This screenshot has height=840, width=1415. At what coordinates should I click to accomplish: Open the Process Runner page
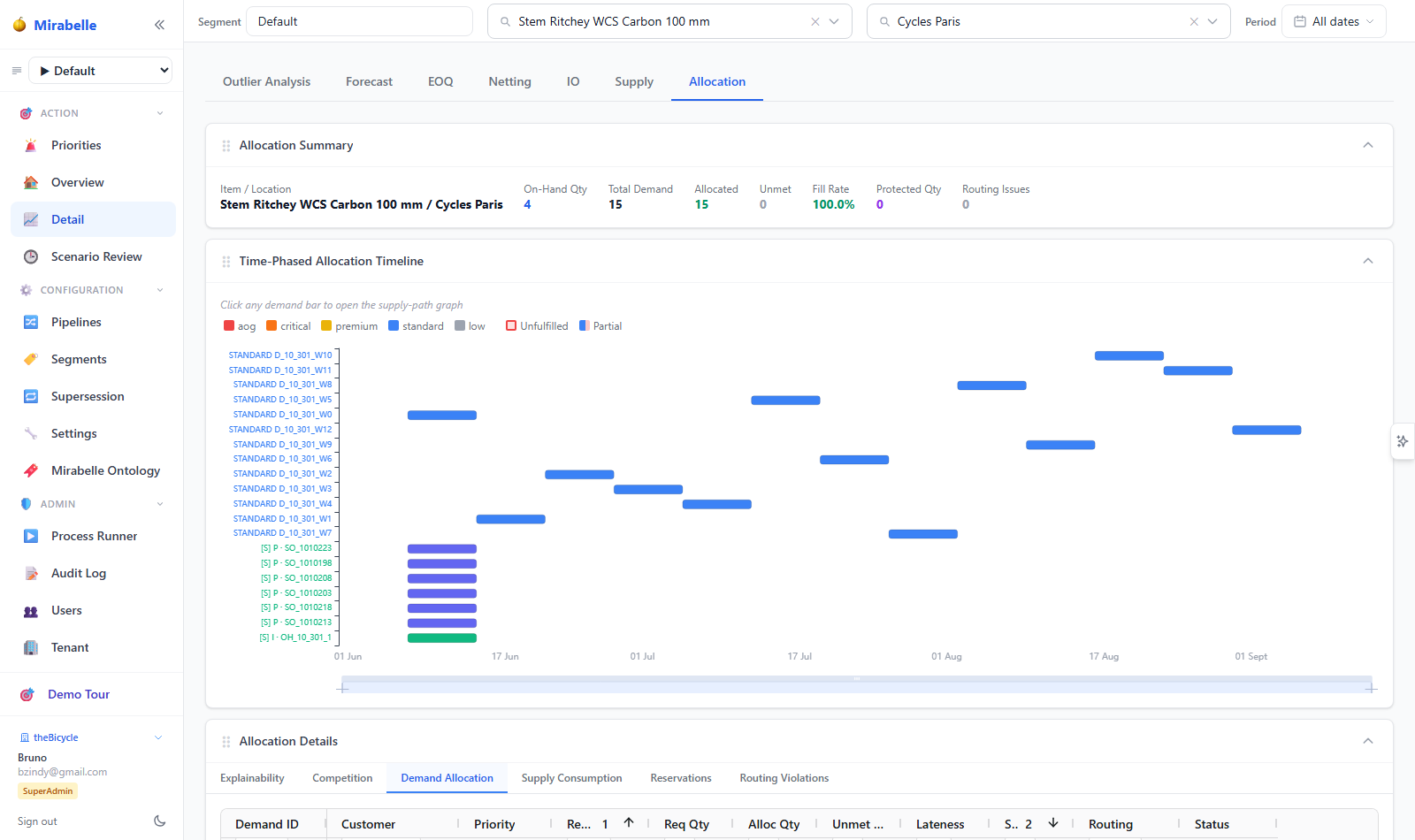click(x=93, y=536)
